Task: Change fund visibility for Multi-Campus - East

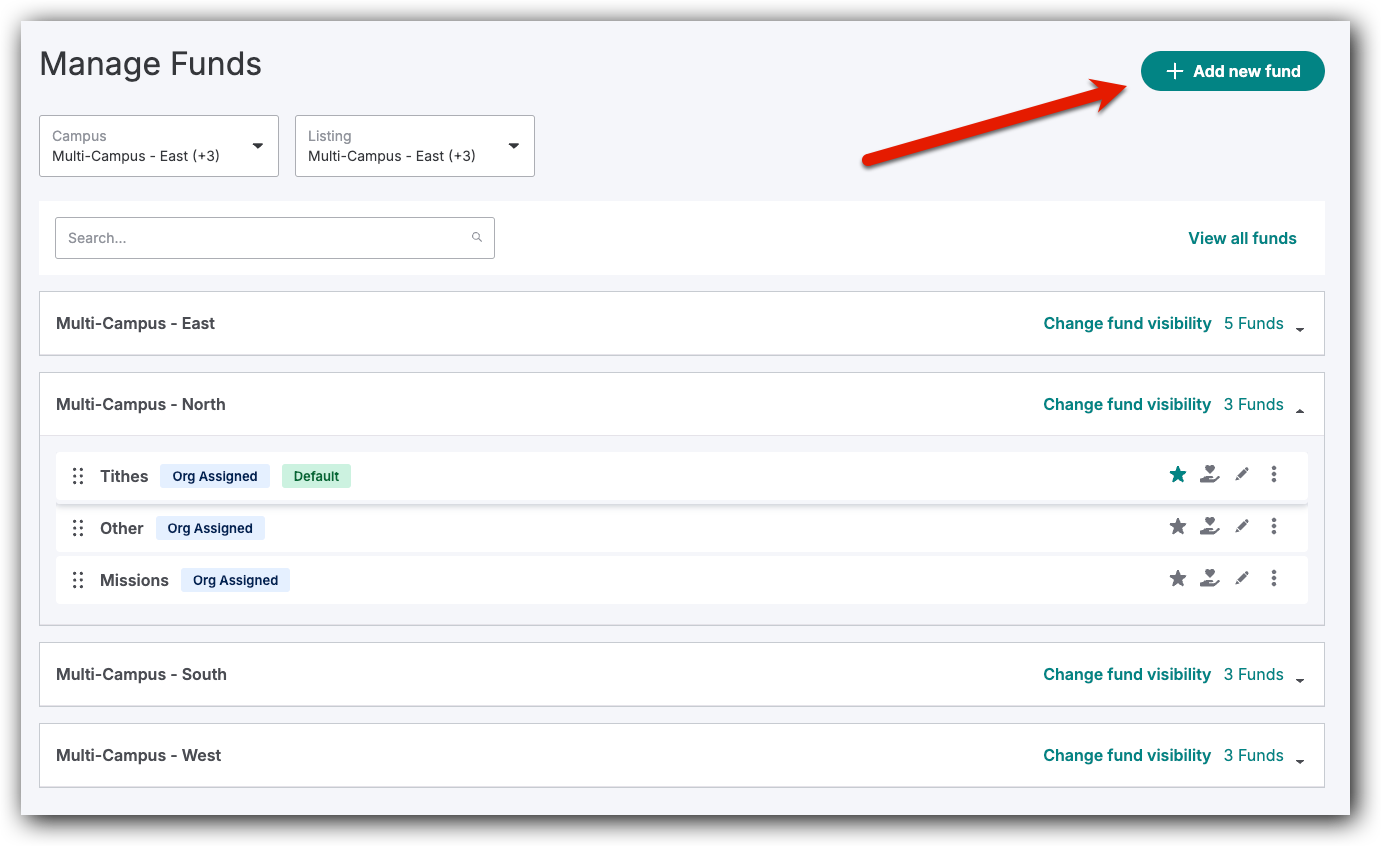Action: pos(1127,323)
